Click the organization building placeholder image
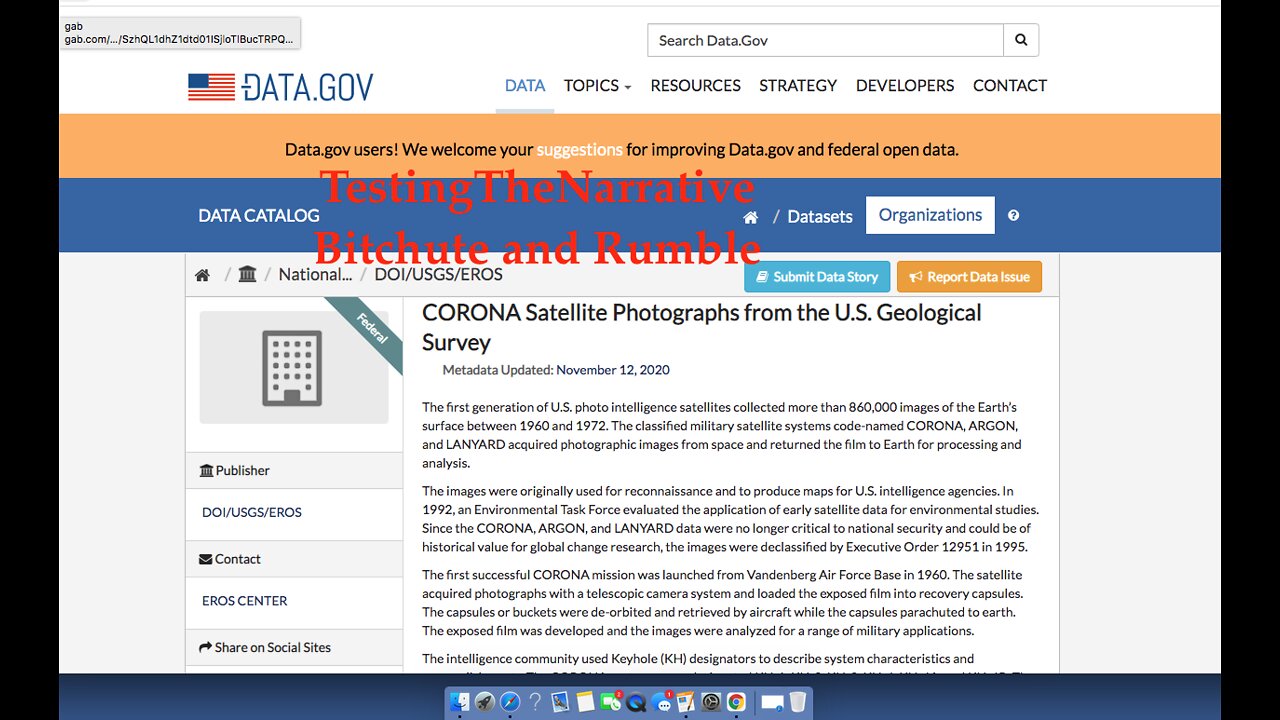 pos(294,367)
